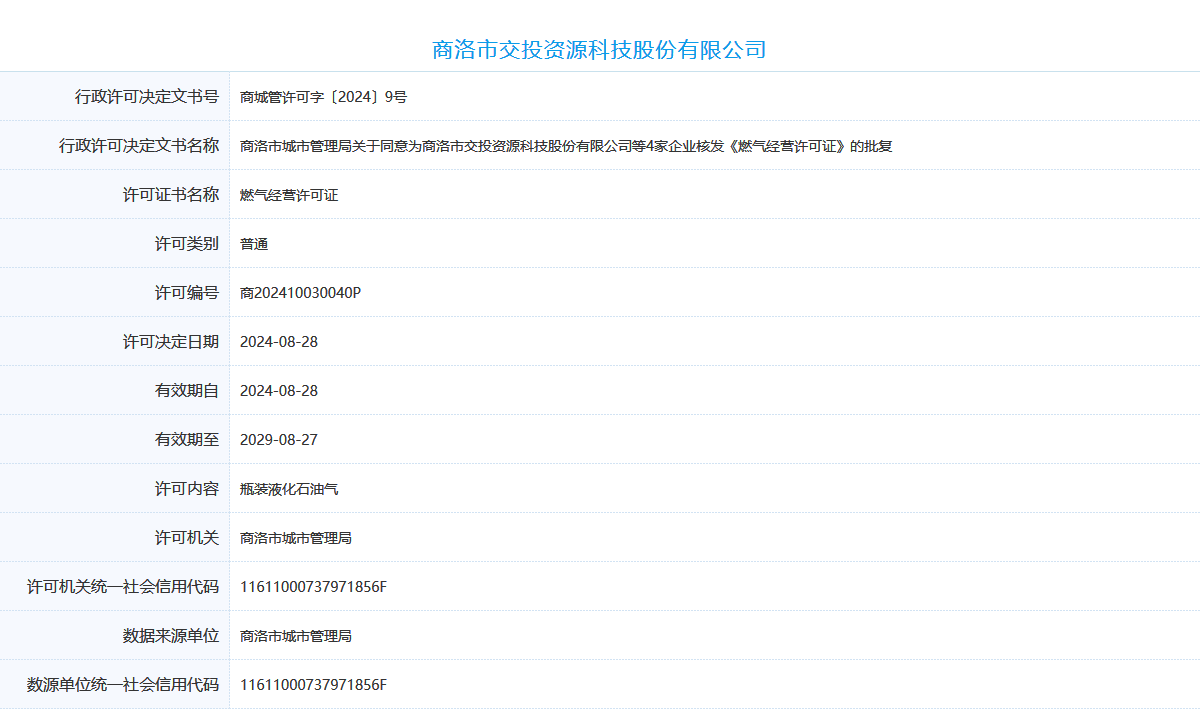Click the value 燃气经营许可证
Viewport: 1202px width, 713px height.
pos(289,195)
